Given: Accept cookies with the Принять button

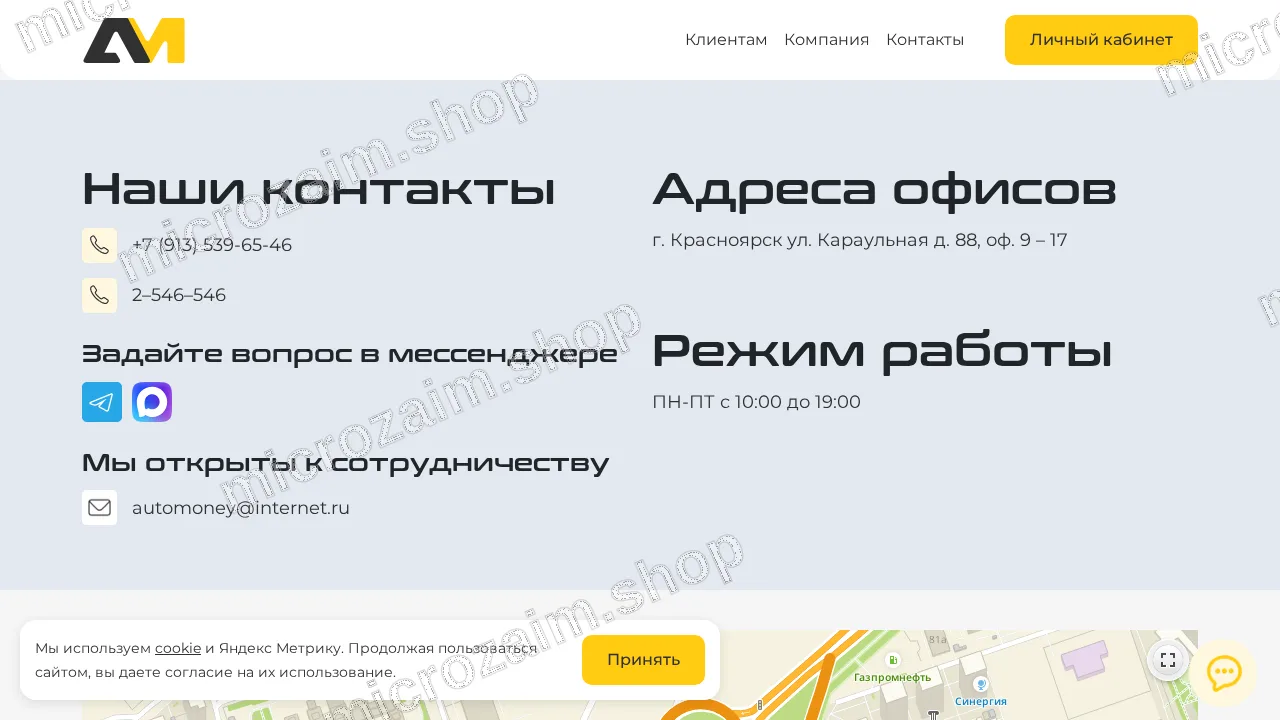Looking at the screenshot, I should tap(643, 660).
